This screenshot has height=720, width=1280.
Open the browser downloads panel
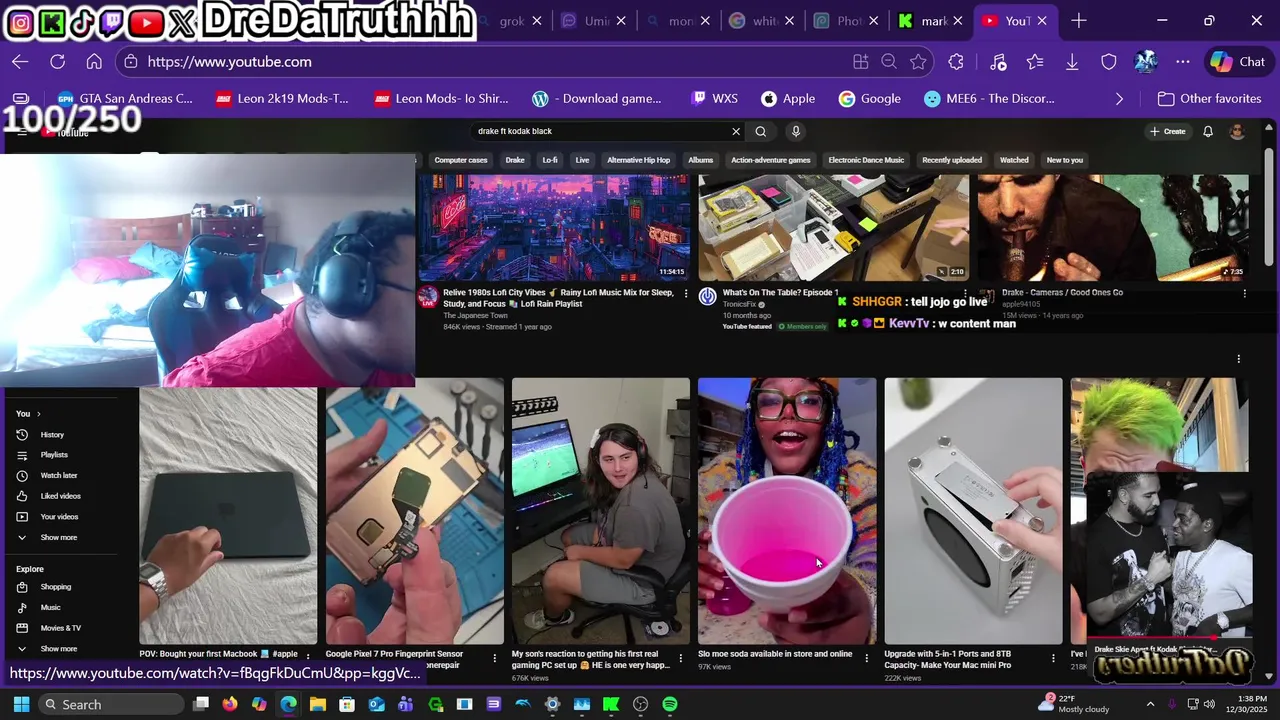click(1072, 62)
